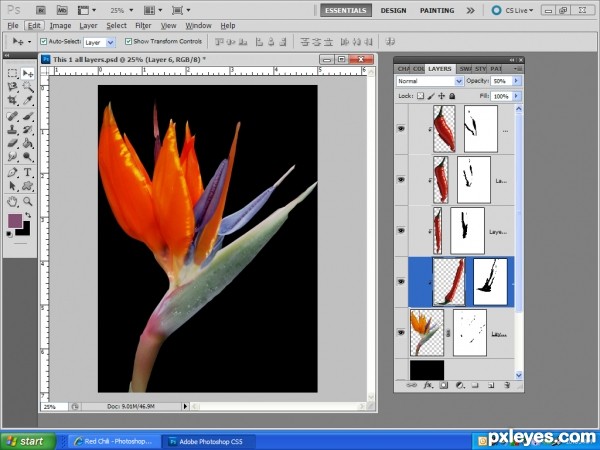This screenshot has width=600, height=450.
Task: Create new adjustment layer icon
Action: [x=460, y=385]
